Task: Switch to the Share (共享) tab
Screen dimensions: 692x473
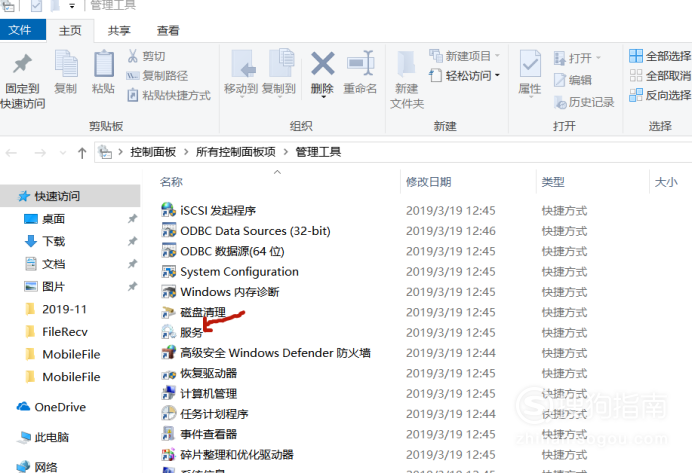Action: [x=119, y=30]
